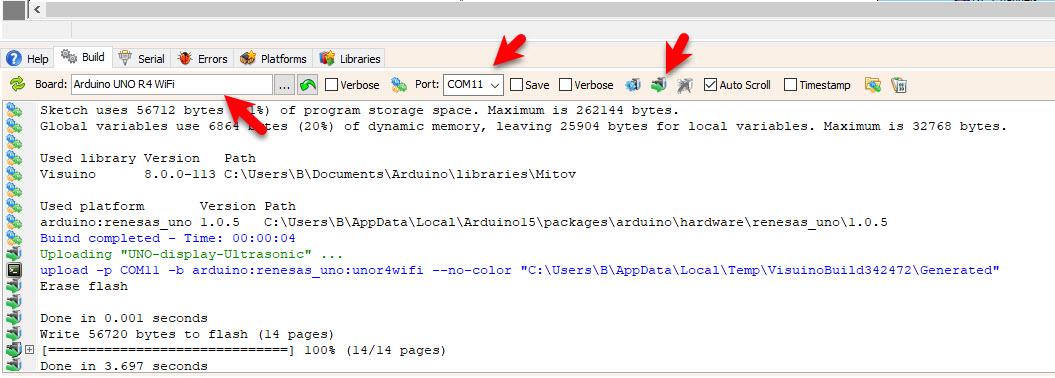
Task: Click the gray disconnect icon left of Auto Scroll
Action: (x=685, y=85)
